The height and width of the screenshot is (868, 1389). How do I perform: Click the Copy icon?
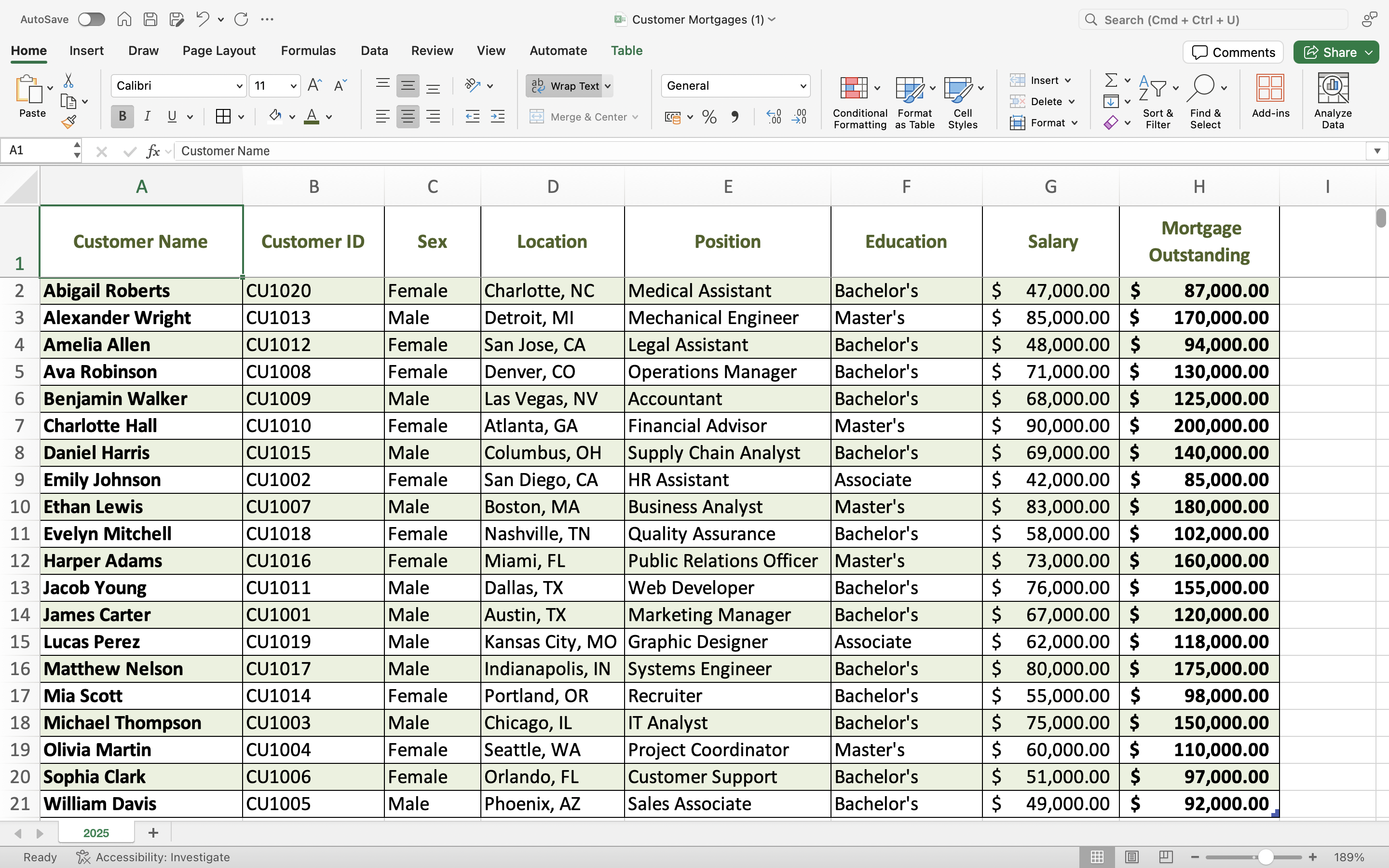tap(68, 102)
